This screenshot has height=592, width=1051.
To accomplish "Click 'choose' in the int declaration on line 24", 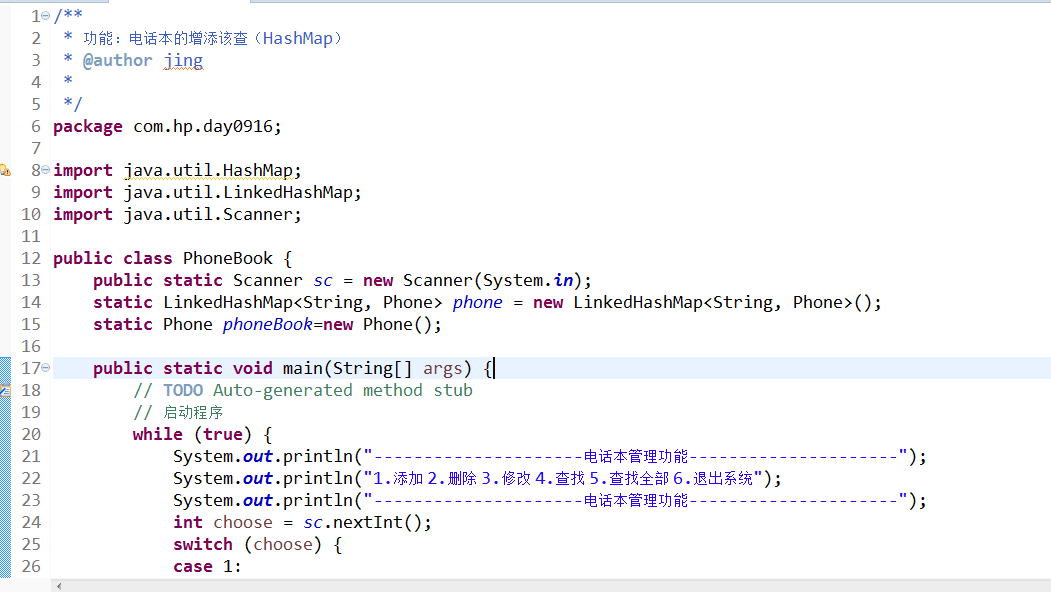I will coord(243,522).
